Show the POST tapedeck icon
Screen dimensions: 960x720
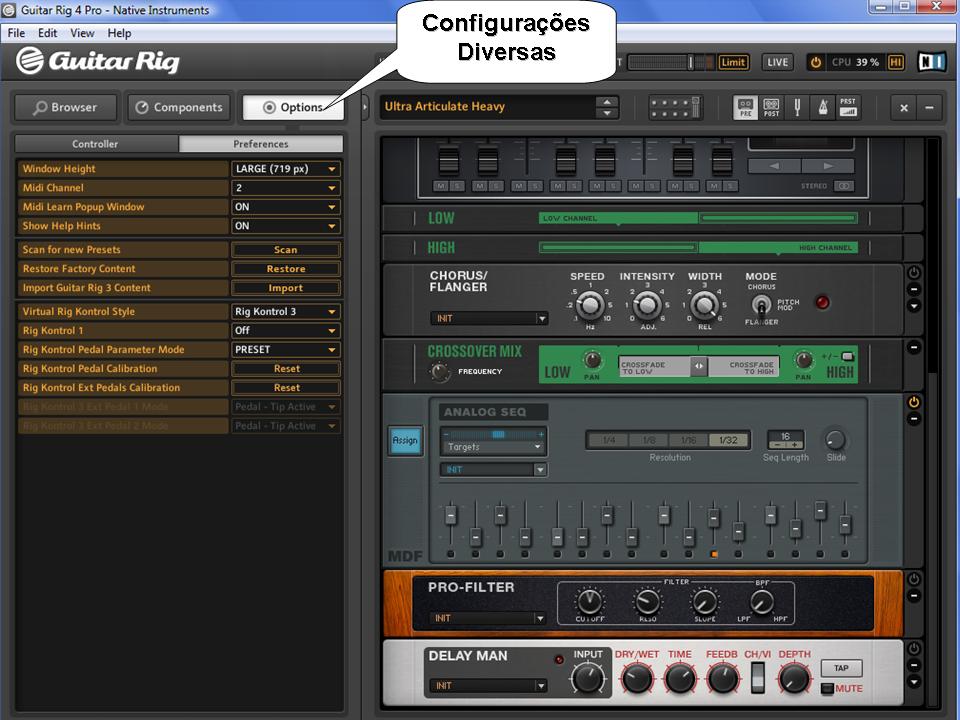[x=771, y=108]
